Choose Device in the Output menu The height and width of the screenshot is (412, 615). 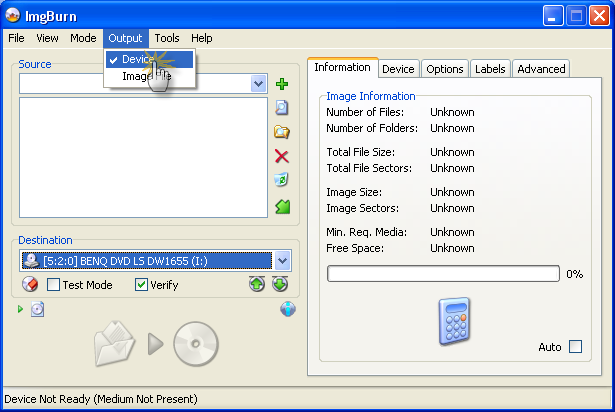[149, 59]
